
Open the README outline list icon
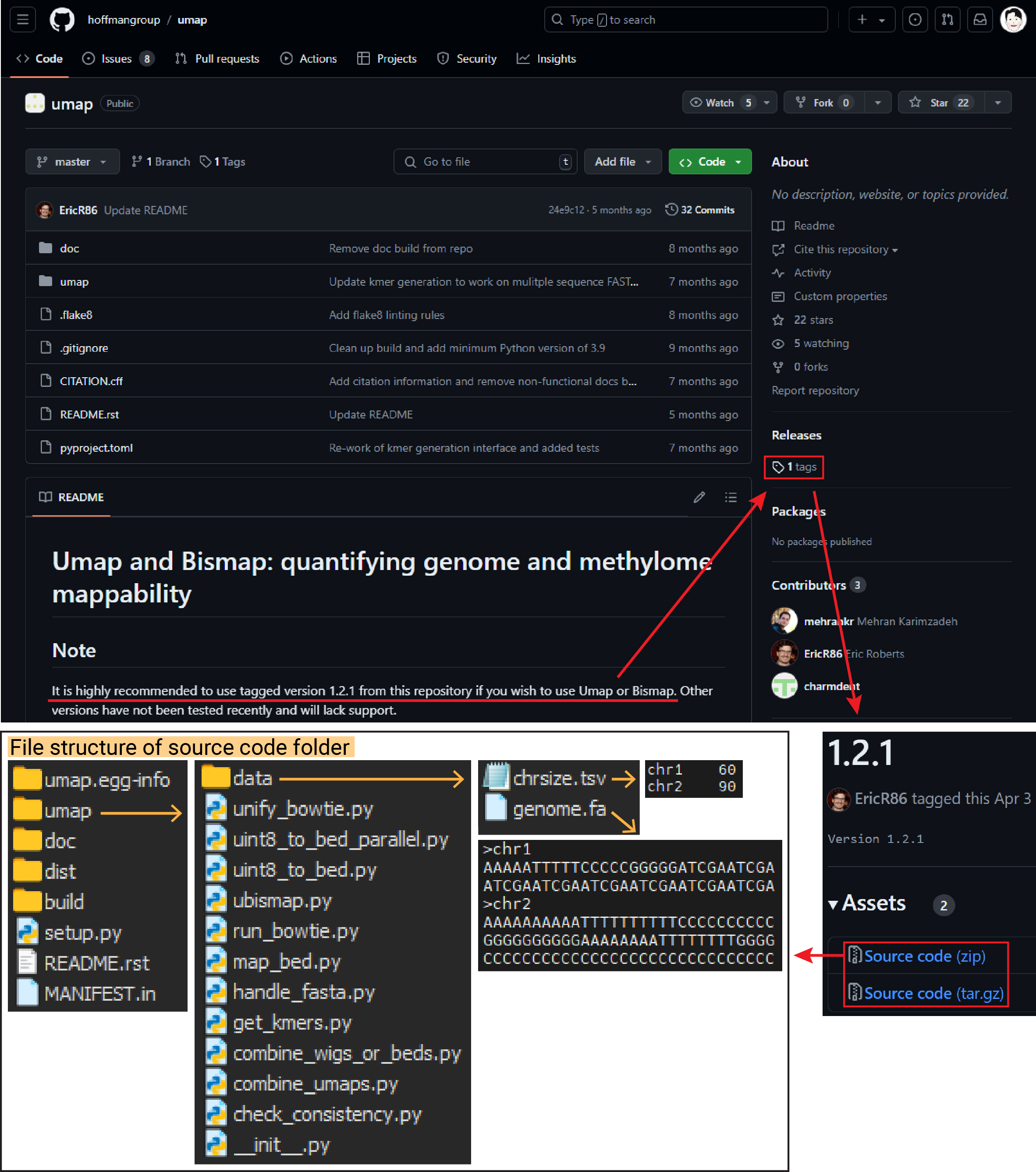point(730,497)
